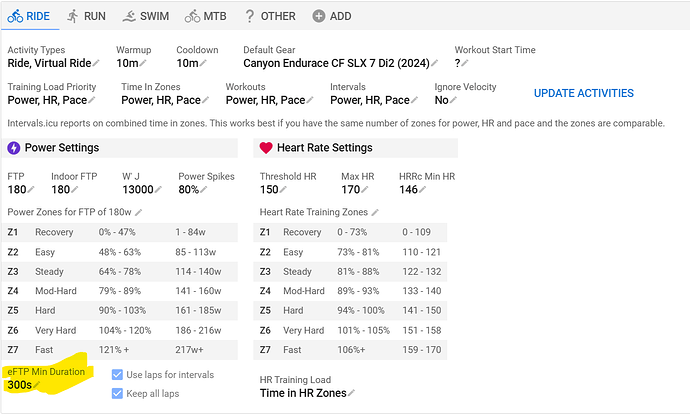Switch to the RUN tab
The image size is (690, 414).
(86, 16)
